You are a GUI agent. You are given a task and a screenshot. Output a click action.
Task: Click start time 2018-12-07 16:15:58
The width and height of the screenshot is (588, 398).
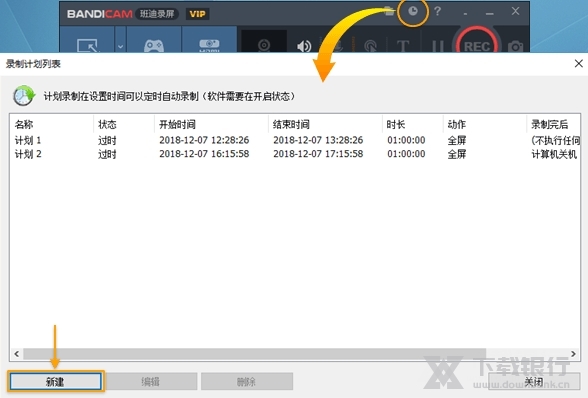pyautogui.click(x=204, y=154)
